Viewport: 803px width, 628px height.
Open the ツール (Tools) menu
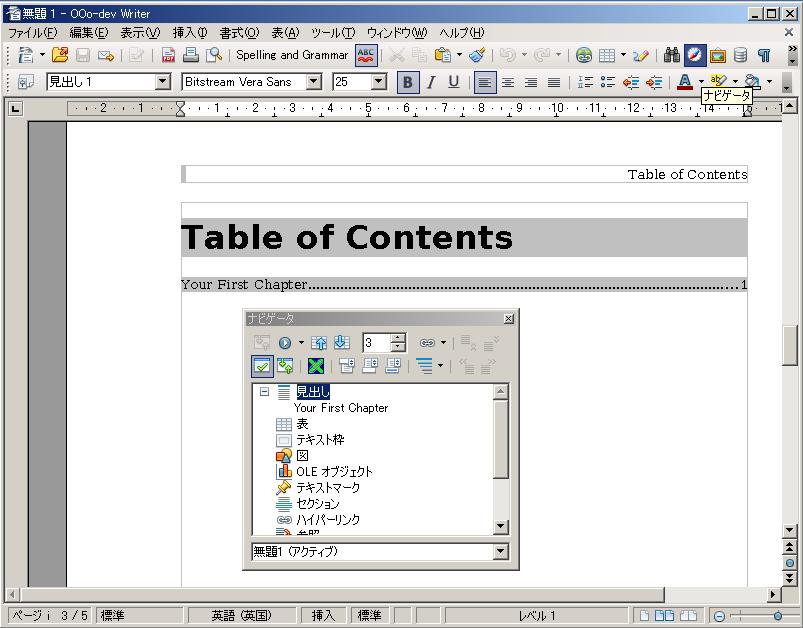point(332,33)
